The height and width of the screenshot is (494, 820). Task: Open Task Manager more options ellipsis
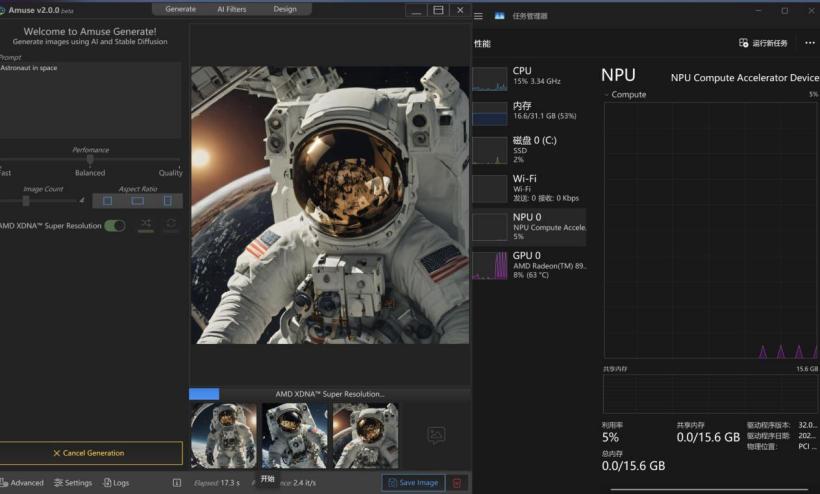tap(810, 43)
